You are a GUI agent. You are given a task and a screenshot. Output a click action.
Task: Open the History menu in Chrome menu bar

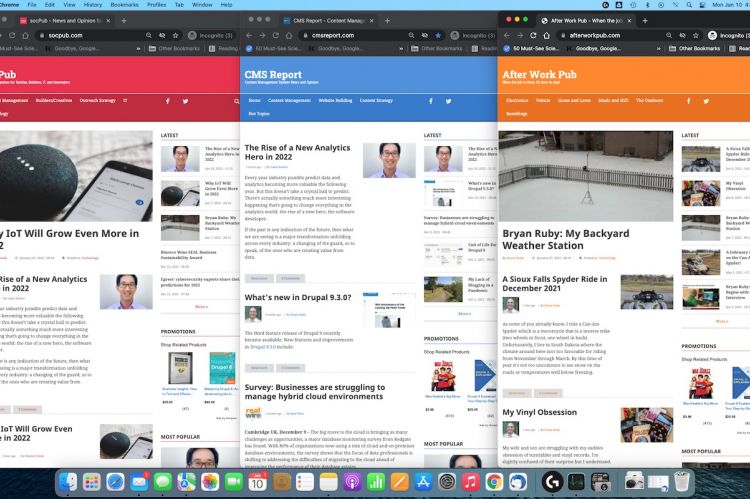pos(93,4)
